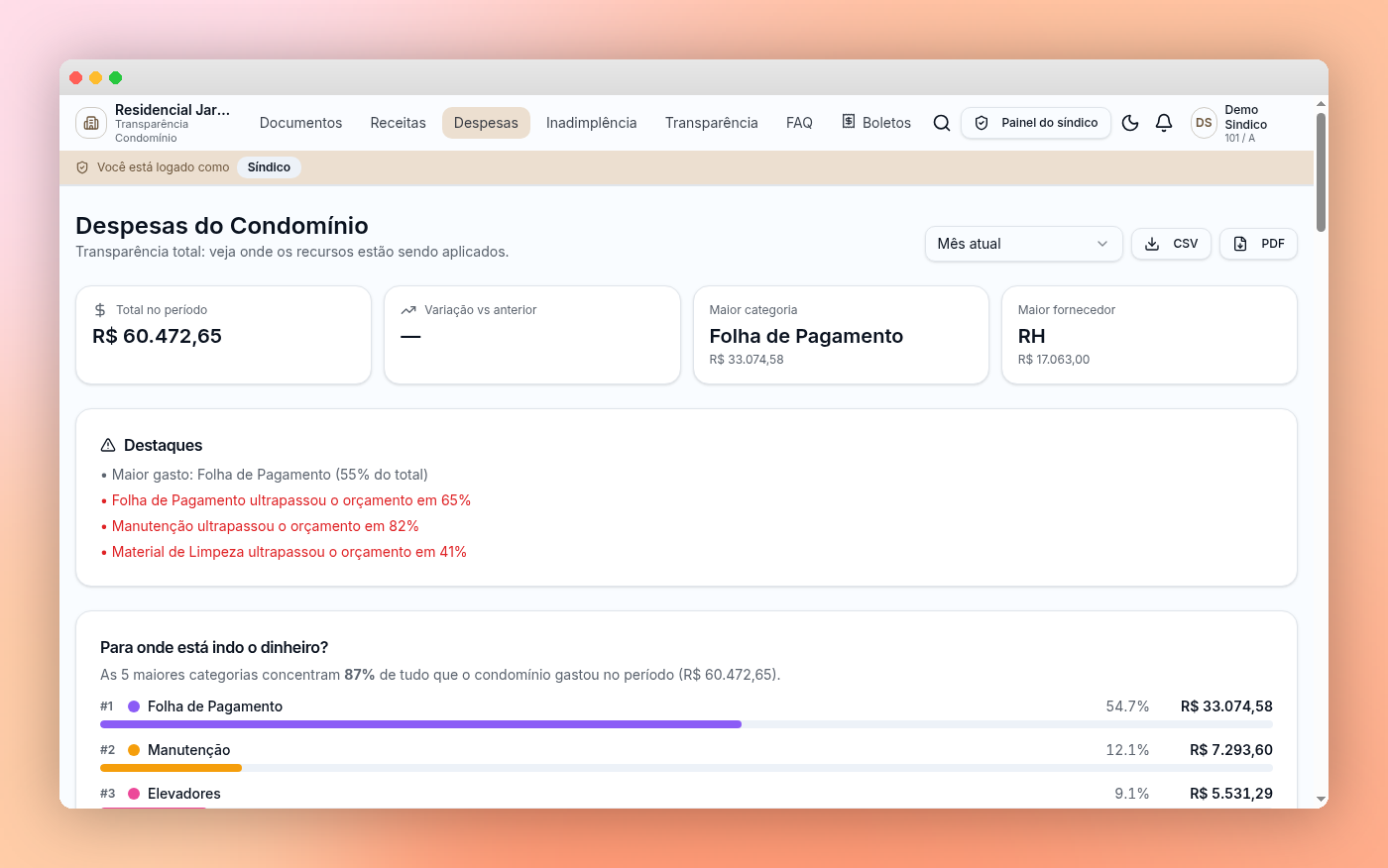Open the Documentos tab
Image resolution: width=1388 pixels, height=868 pixels.
tap(300, 123)
